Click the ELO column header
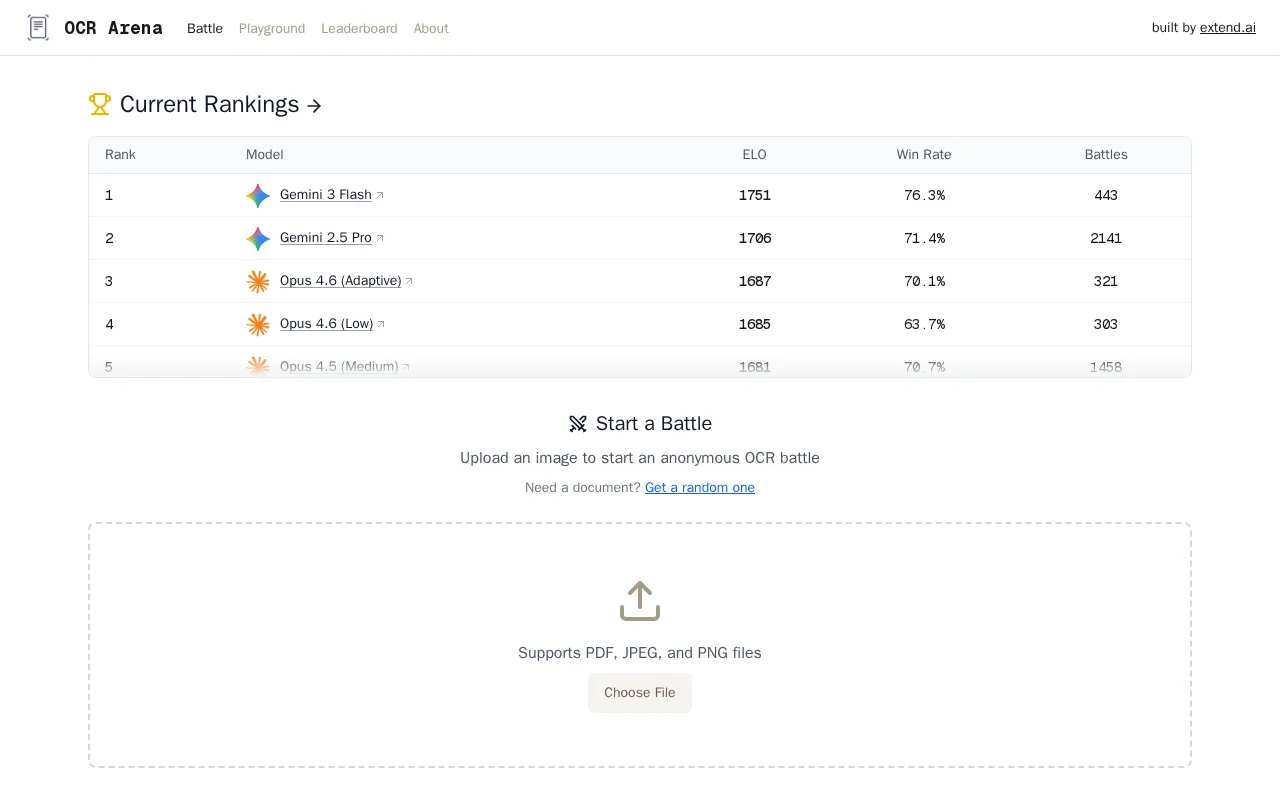Image resolution: width=1280 pixels, height=800 pixels. [x=755, y=155]
